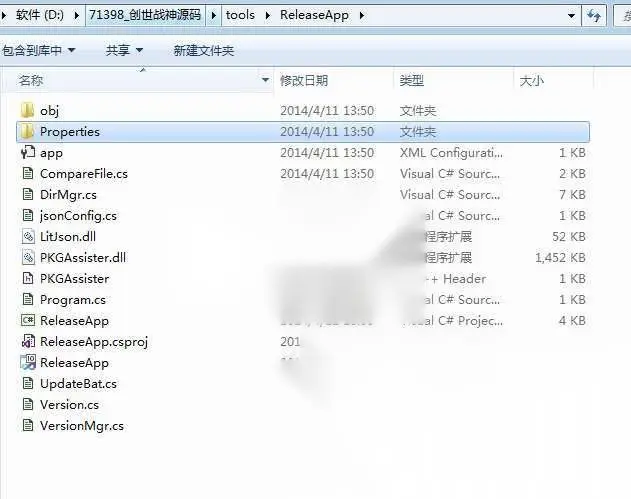Click XML Configurati... type of app
This screenshot has height=499, width=631.
pos(451,153)
